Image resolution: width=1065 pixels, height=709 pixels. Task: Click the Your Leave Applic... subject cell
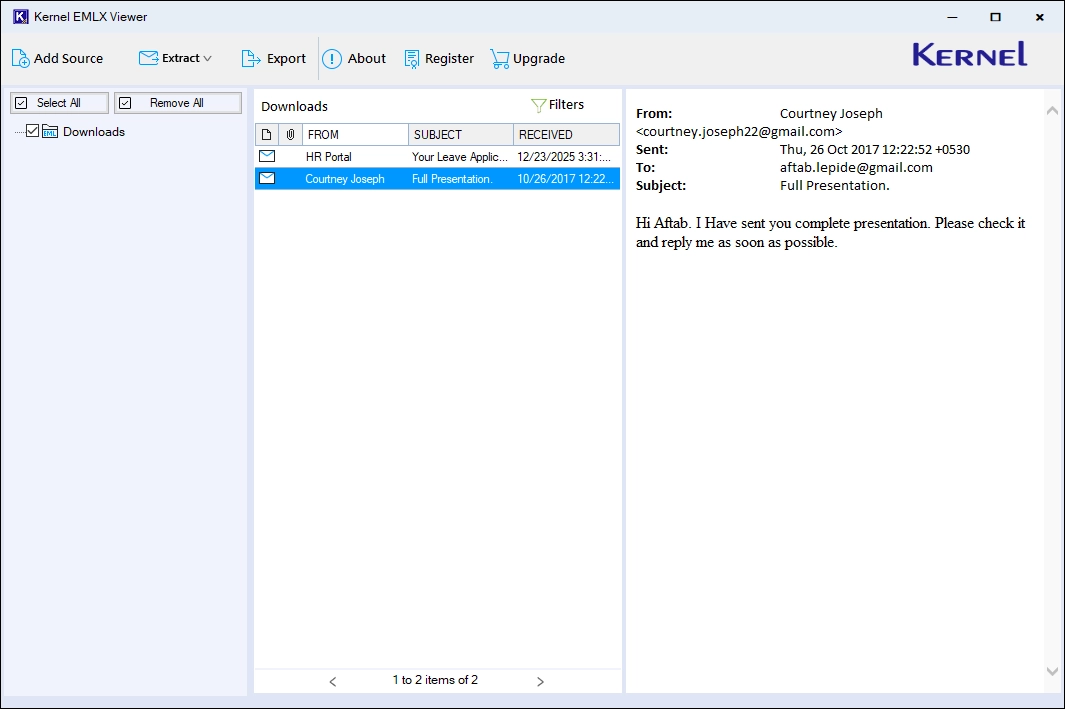(x=460, y=157)
